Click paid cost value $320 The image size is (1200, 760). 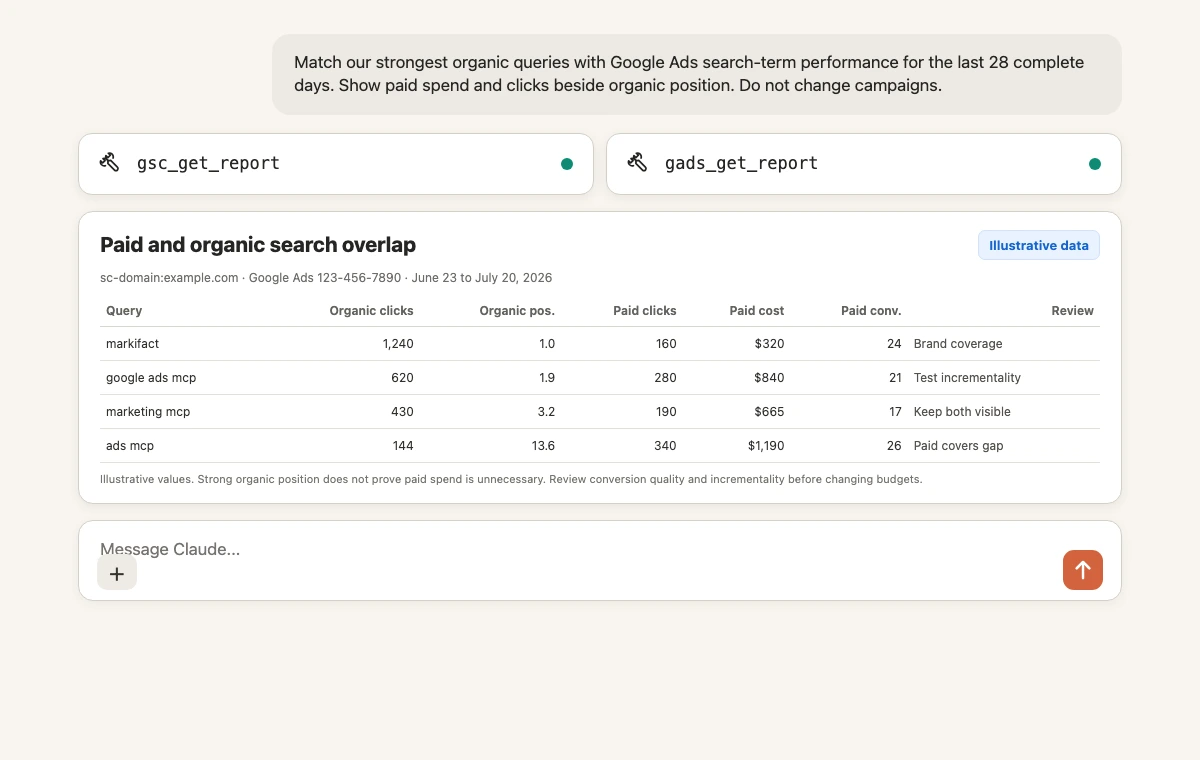tap(769, 344)
